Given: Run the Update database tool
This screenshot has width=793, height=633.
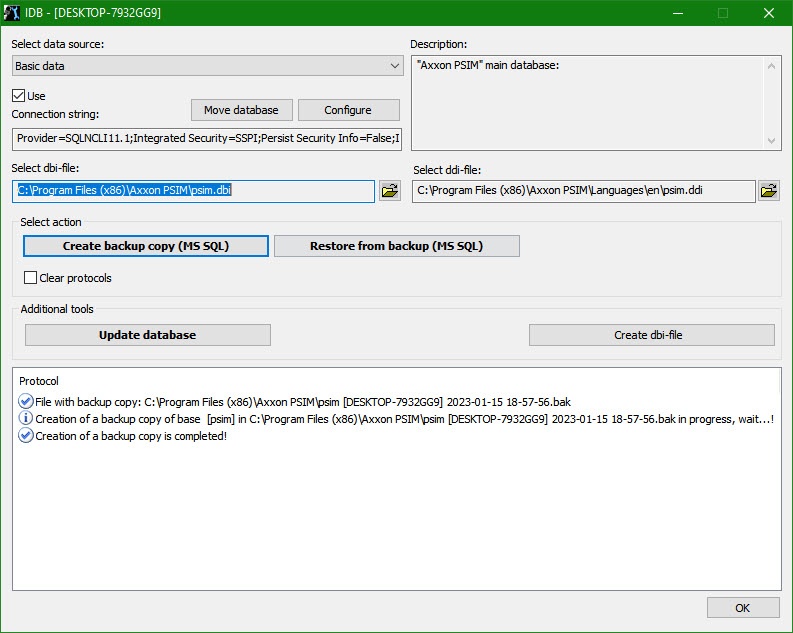Looking at the screenshot, I should [147, 335].
